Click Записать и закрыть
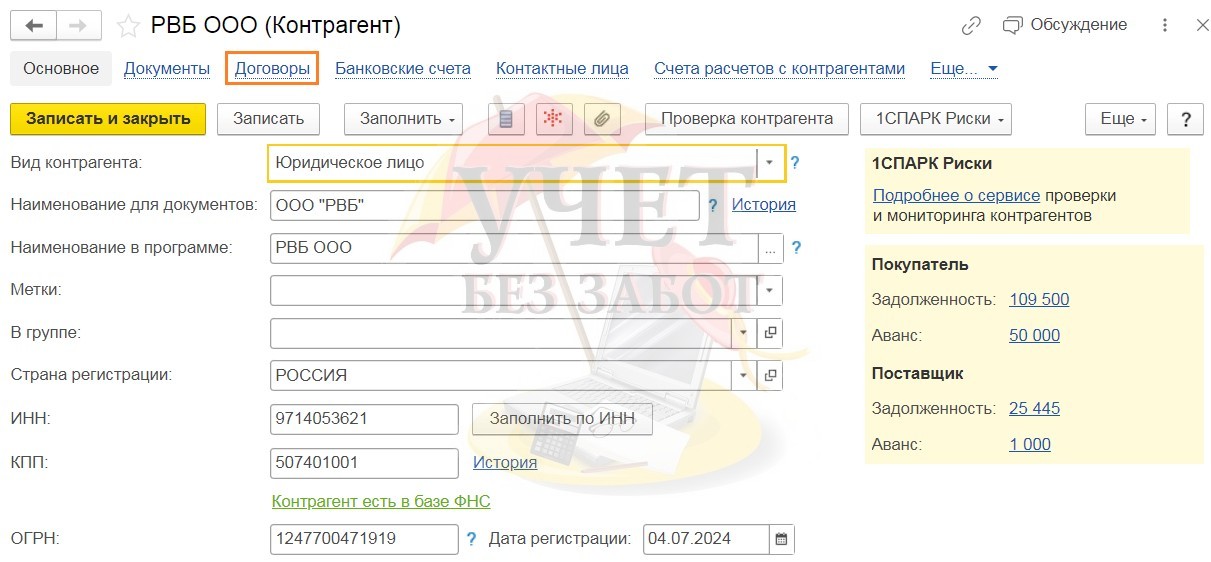The image size is (1211, 562). pos(108,119)
